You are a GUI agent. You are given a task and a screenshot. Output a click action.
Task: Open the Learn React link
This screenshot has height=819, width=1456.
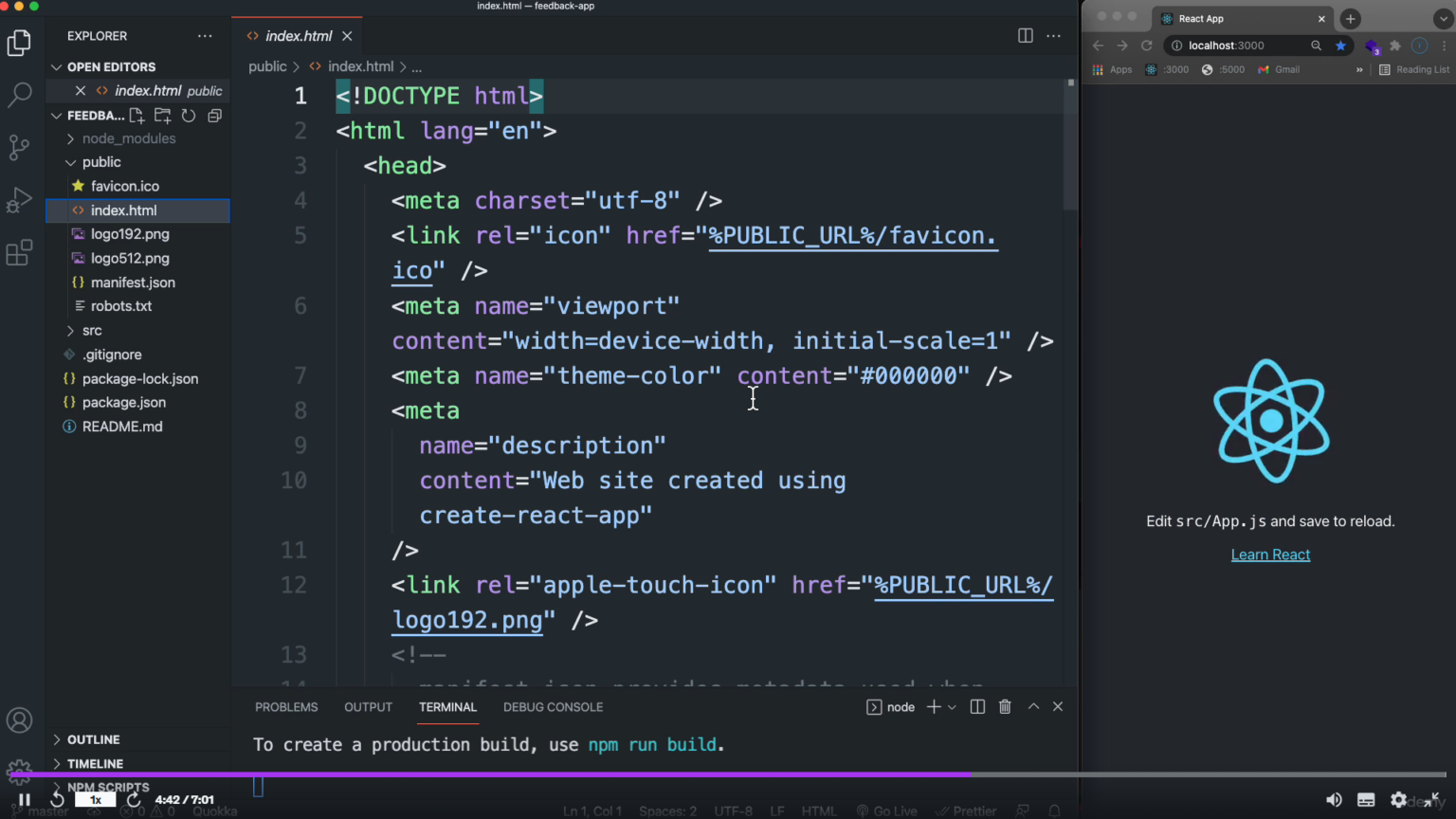pyautogui.click(x=1270, y=555)
